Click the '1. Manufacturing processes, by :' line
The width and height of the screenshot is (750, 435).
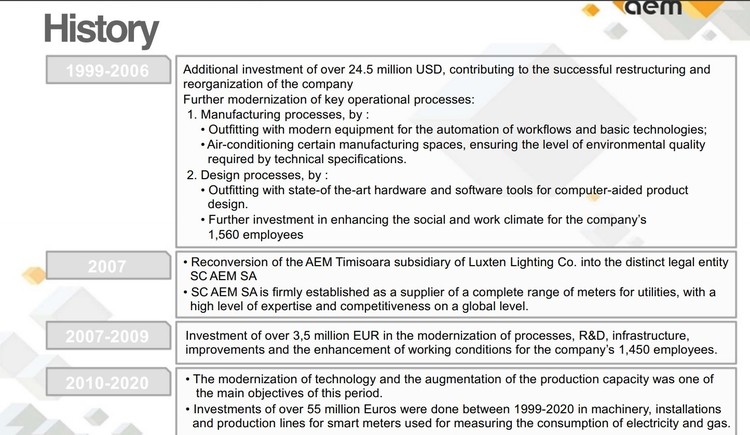(x=278, y=114)
